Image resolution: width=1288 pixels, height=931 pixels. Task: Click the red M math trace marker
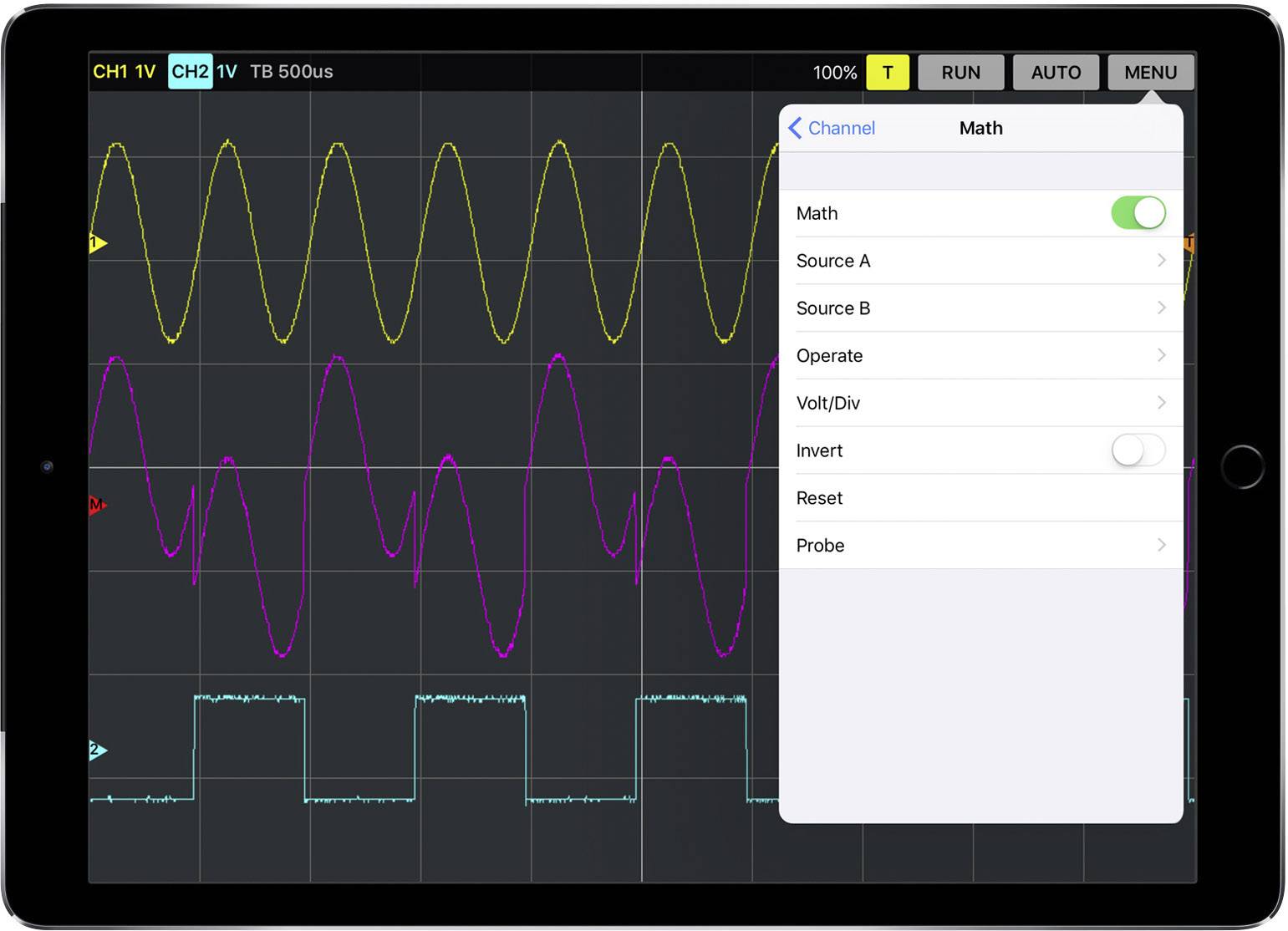(x=95, y=503)
